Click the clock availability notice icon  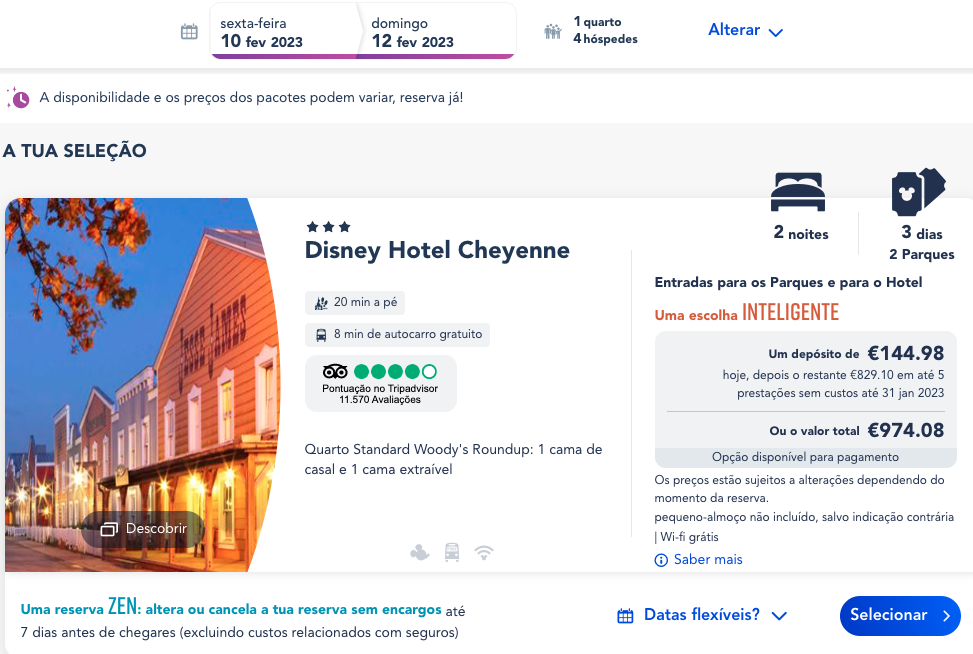tap(18, 98)
